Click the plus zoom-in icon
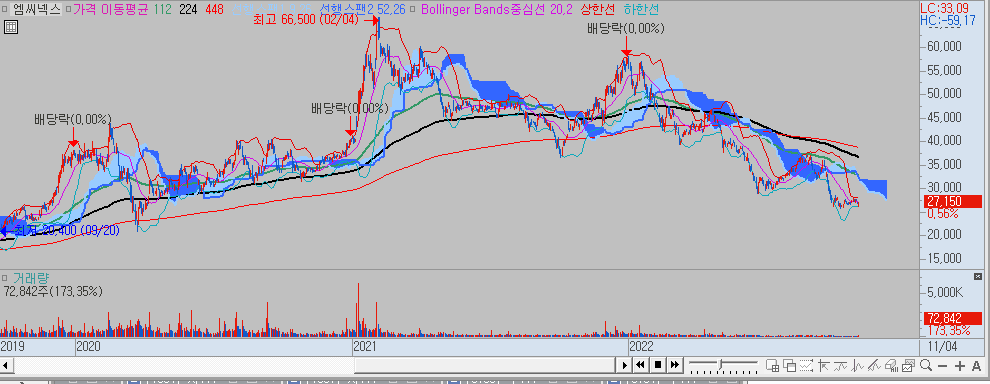The width and height of the screenshot is (990, 384). [x=960, y=366]
